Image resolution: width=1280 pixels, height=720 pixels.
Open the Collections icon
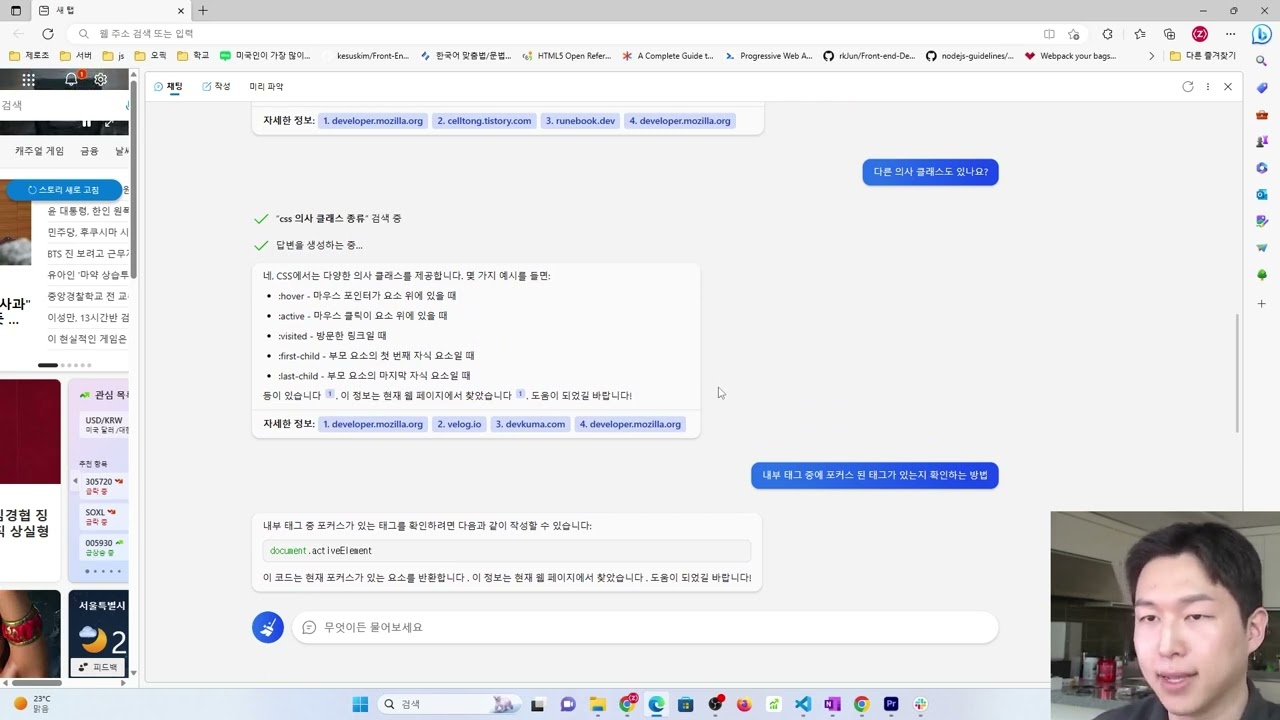[x=1169, y=34]
